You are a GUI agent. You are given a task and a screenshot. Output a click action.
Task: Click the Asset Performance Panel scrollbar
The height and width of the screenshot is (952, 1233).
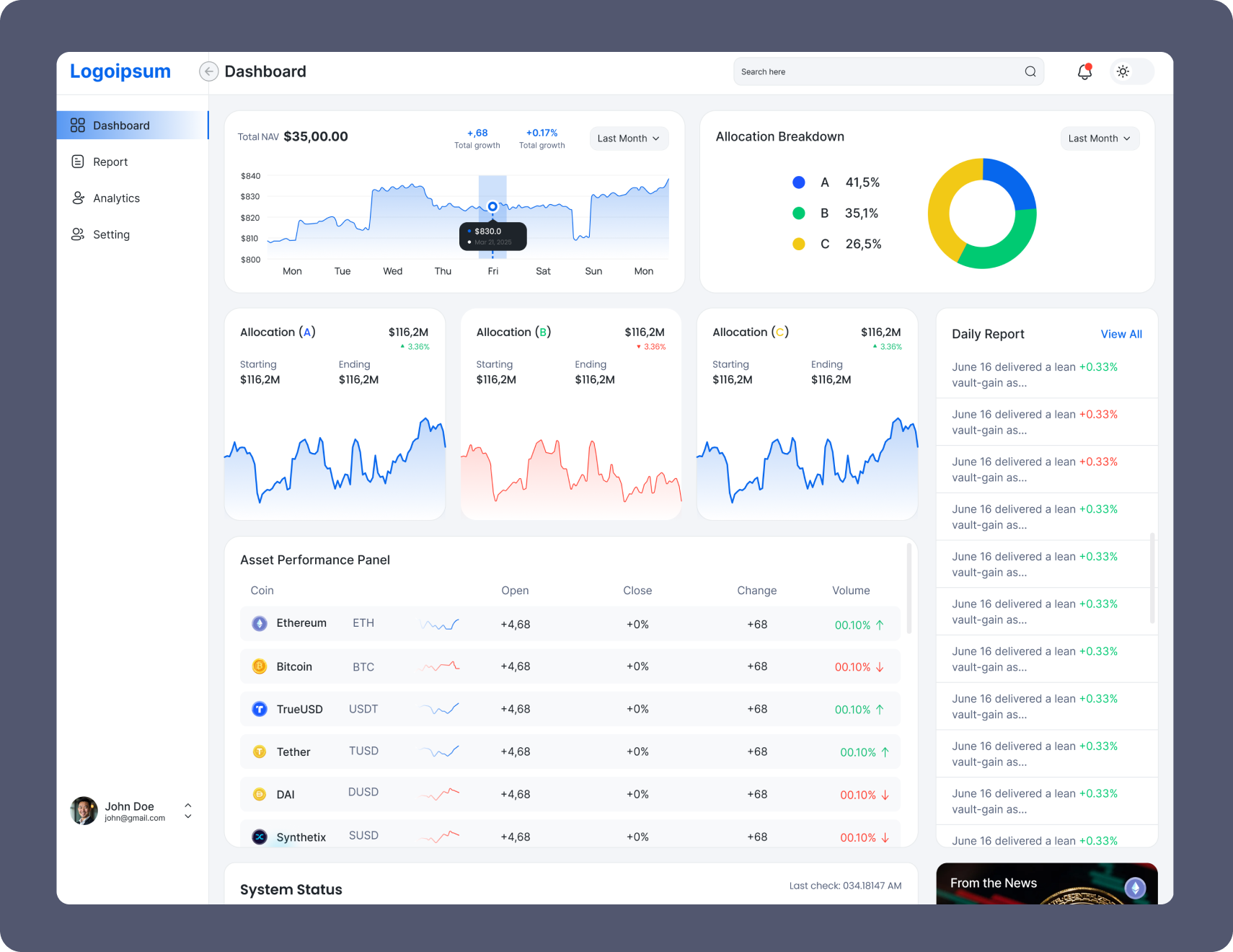coord(909,589)
